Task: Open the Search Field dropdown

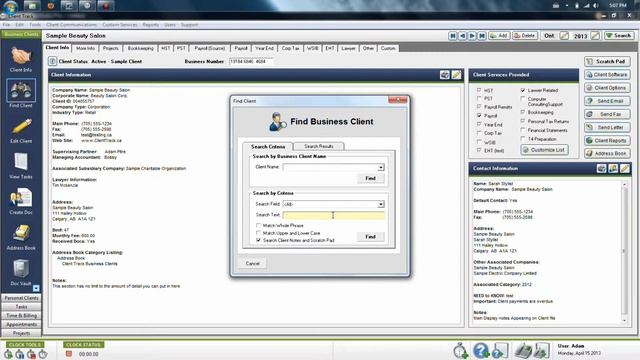Action: (380, 204)
